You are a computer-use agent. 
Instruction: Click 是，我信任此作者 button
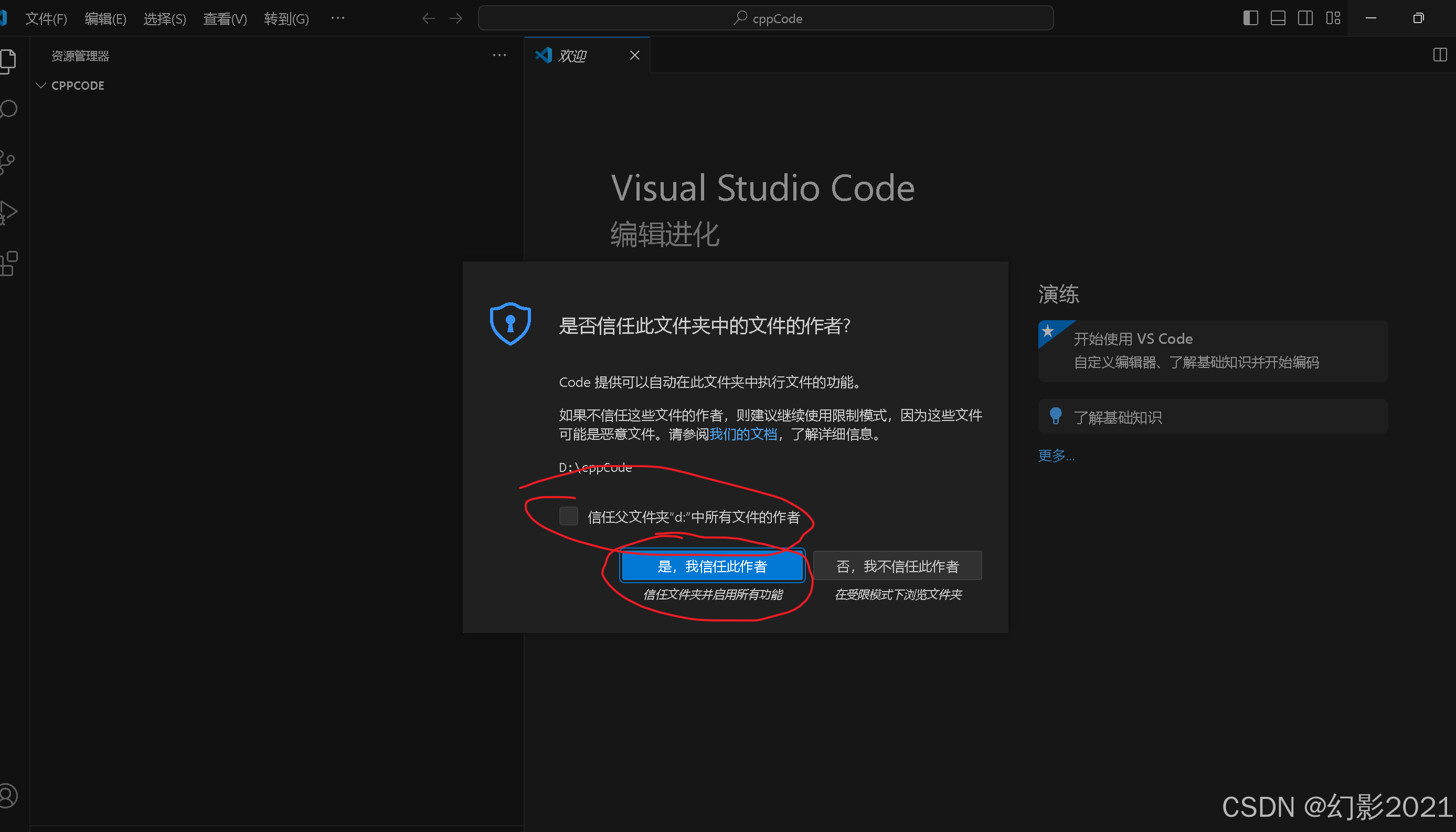(712, 566)
